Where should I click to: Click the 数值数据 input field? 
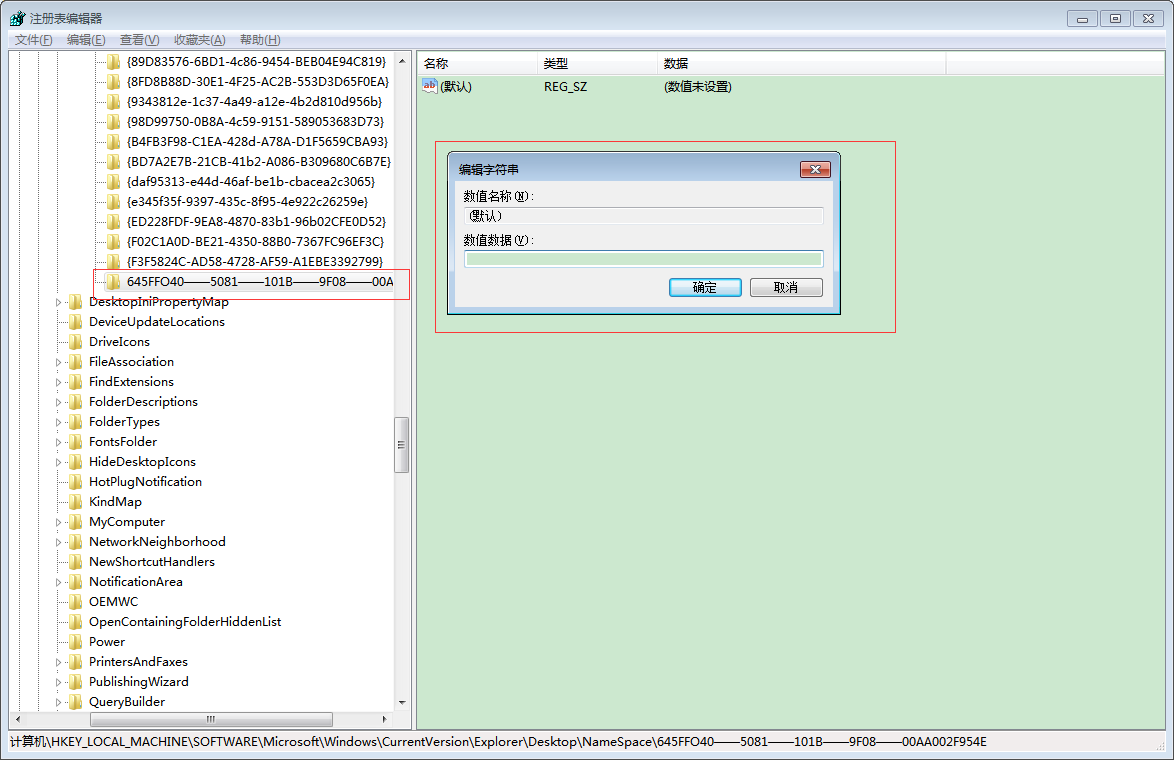point(643,259)
